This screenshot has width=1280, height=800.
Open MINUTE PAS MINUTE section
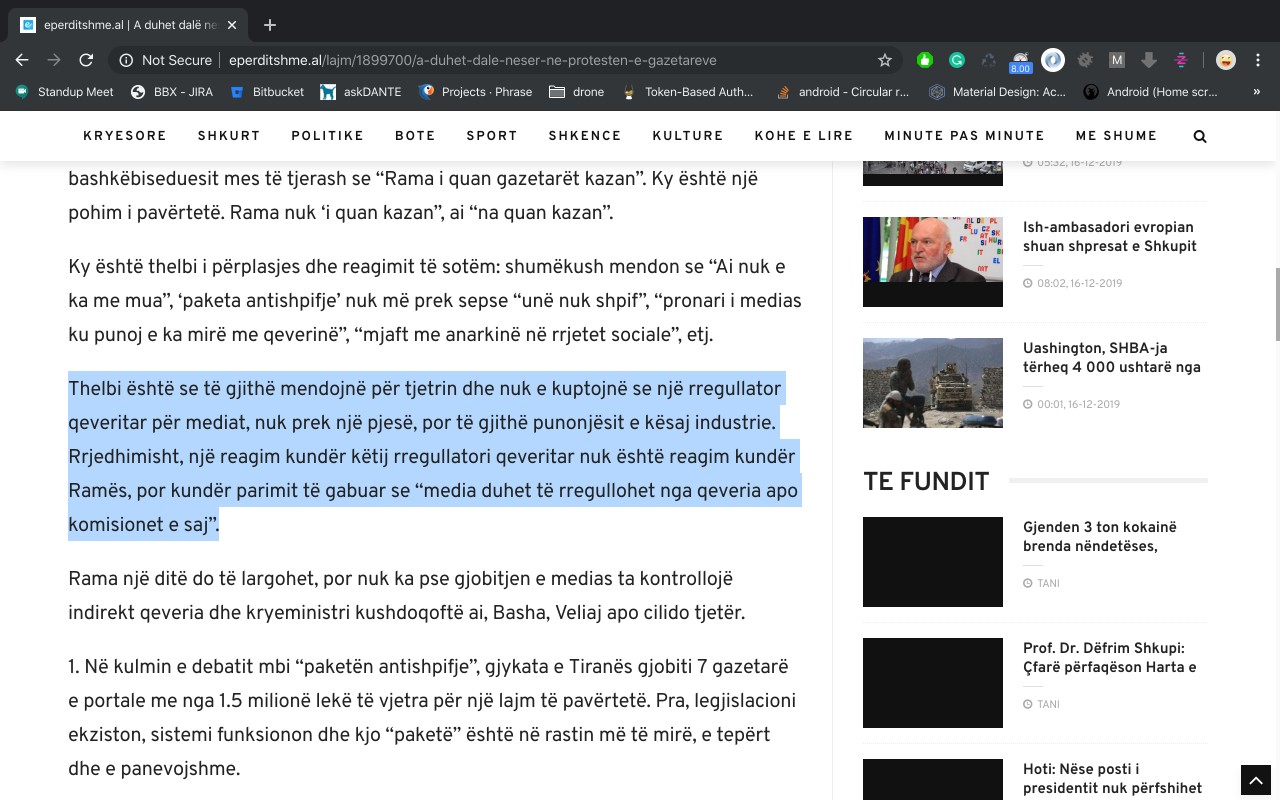(x=964, y=136)
